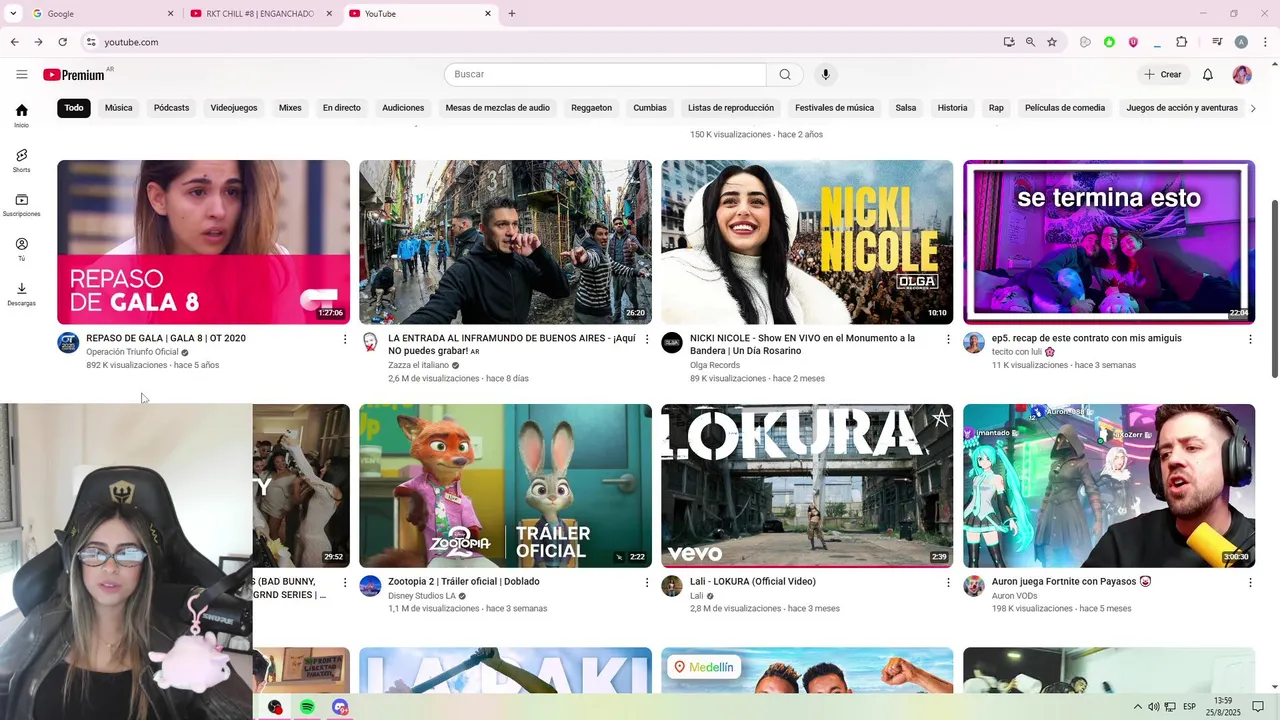Open a new browser tab
1280x720 pixels.
point(512,14)
